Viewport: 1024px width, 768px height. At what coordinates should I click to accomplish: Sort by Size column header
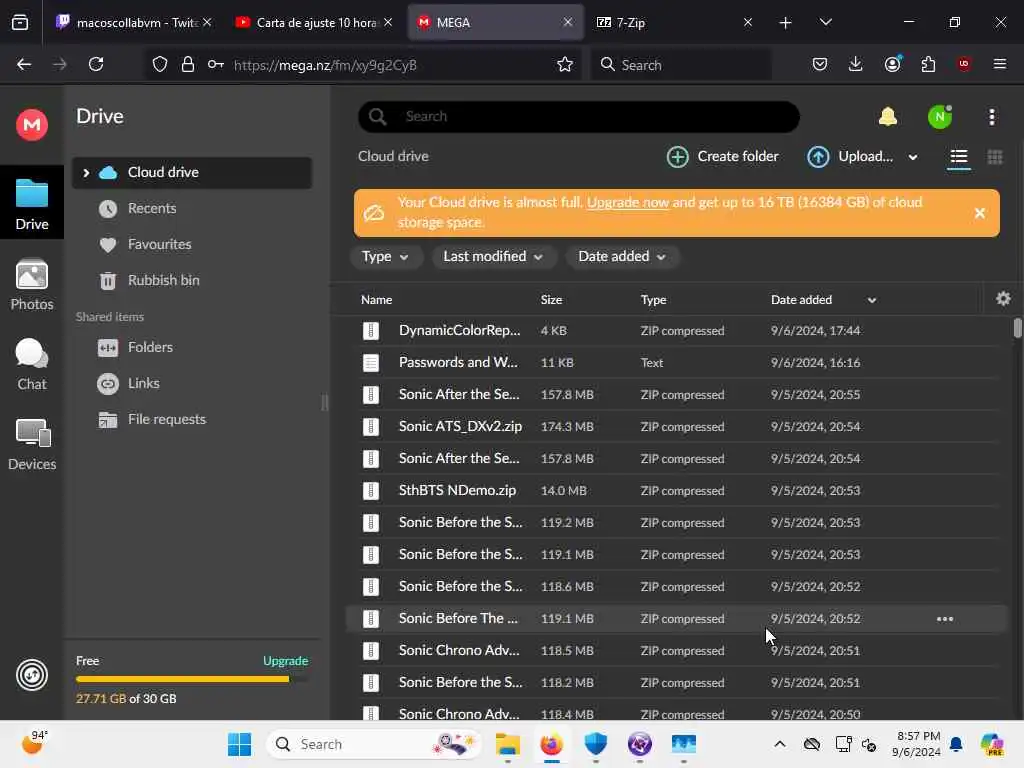pyautogui.click(x=551, y=300)
